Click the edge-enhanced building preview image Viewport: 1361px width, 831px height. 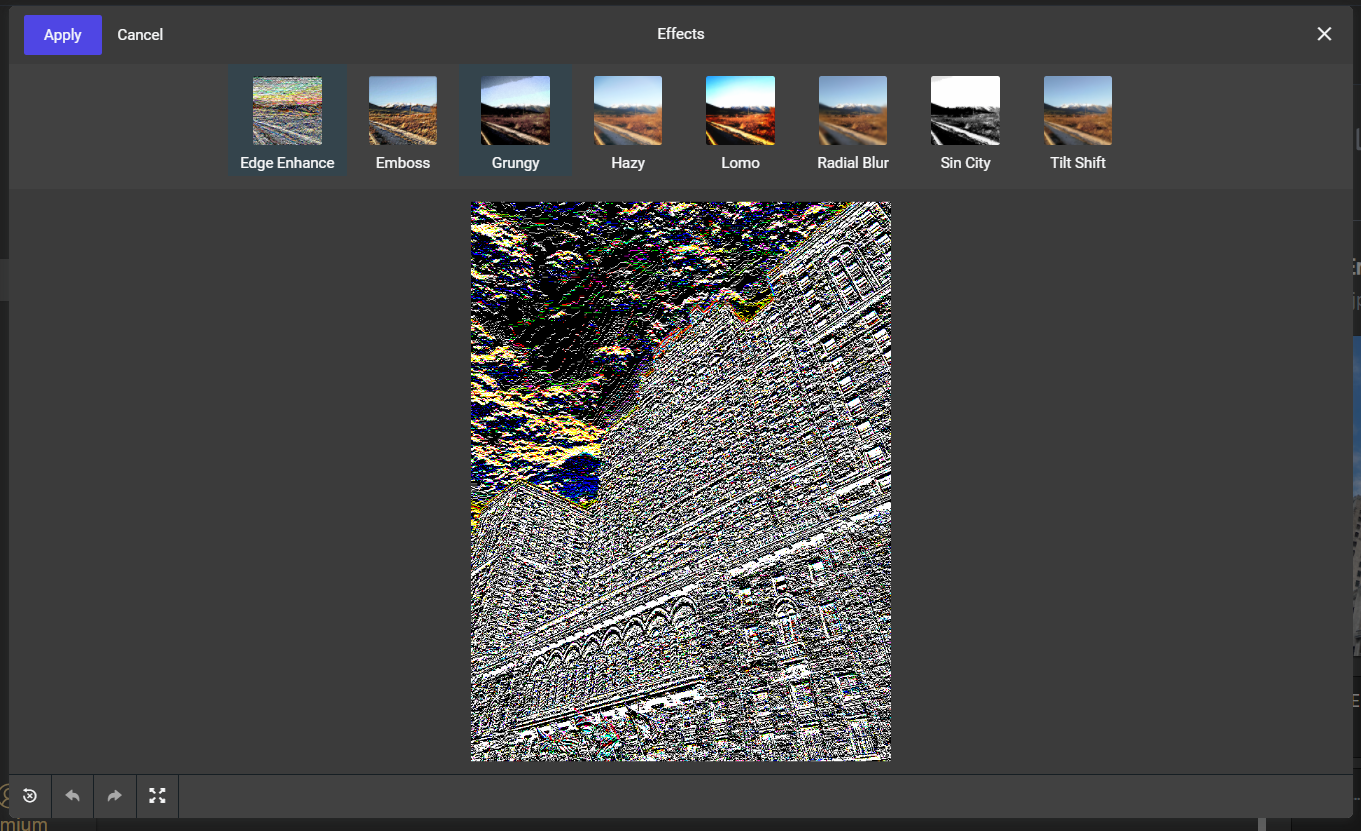coord(681,481)
